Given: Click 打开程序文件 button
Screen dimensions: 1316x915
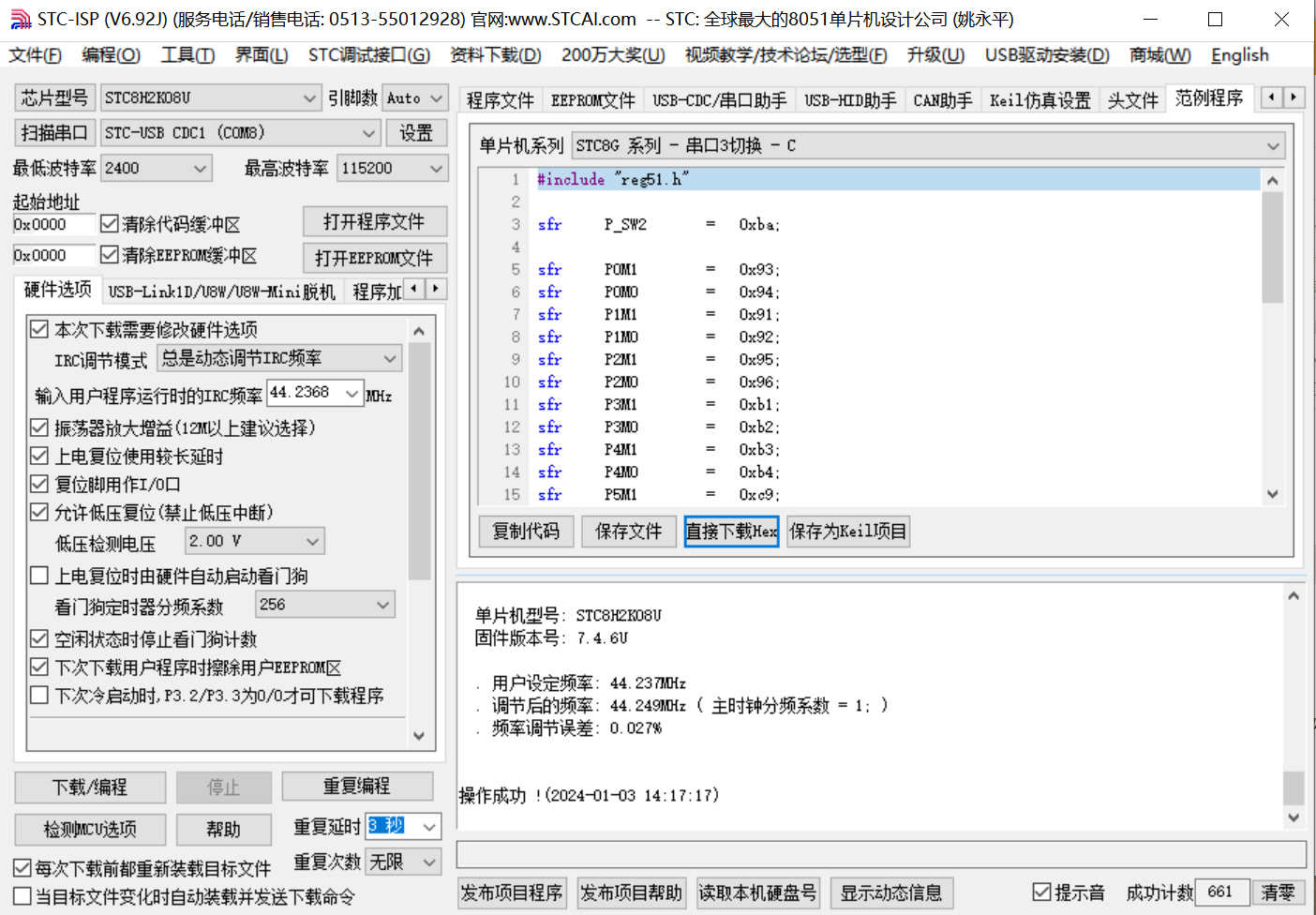Looking at the screenshot, I should [374, 221].
